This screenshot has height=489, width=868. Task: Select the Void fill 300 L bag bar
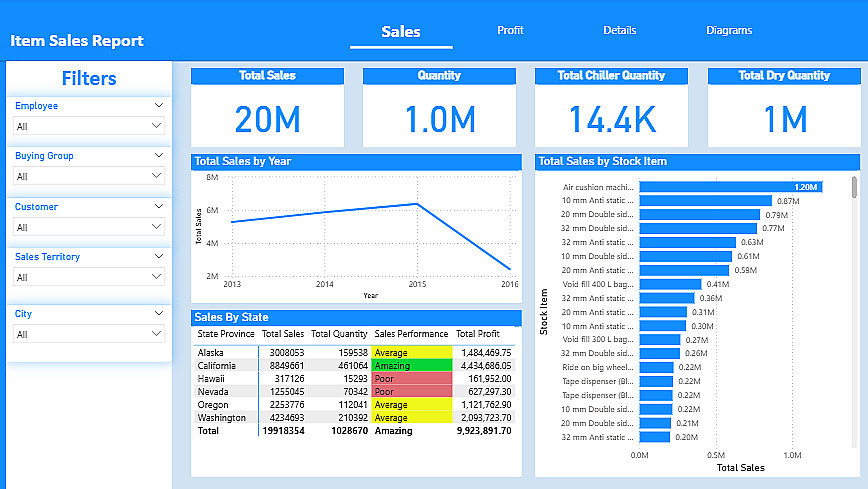[x=660, y=339]
